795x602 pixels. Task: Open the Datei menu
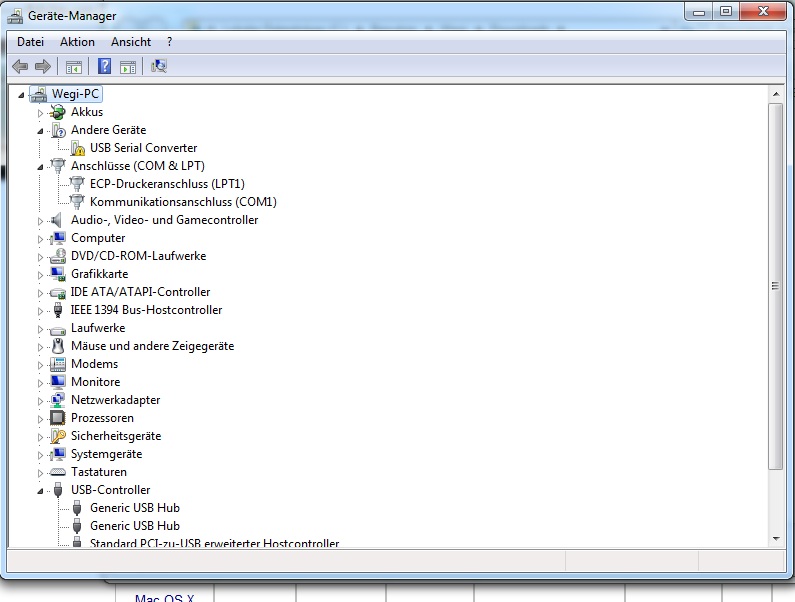[31, 42]
